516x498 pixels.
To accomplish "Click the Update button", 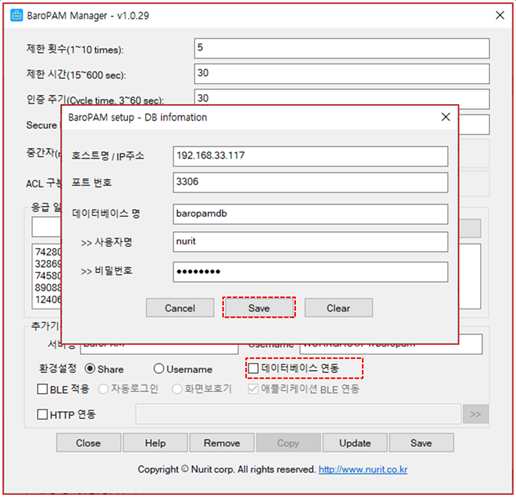I will (x=355, y=443).
